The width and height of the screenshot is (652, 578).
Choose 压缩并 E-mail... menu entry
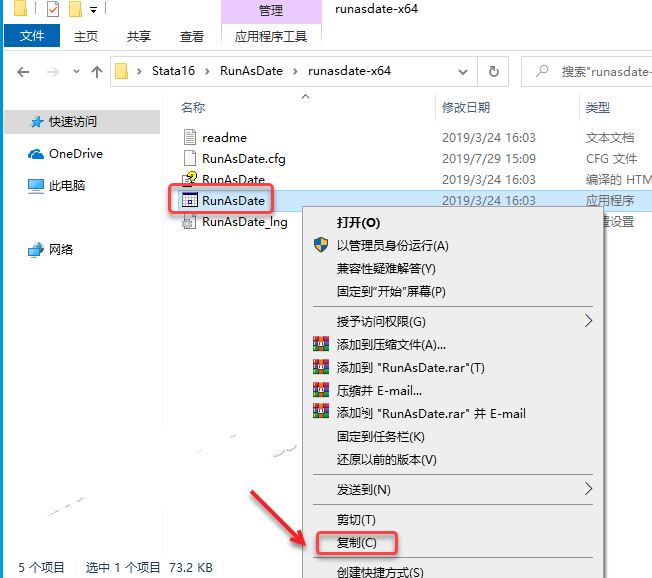[x=379, y=391]
